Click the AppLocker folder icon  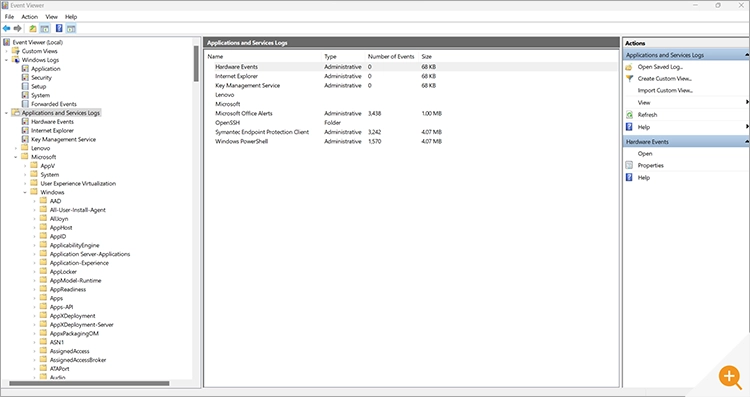click(44, 271)
